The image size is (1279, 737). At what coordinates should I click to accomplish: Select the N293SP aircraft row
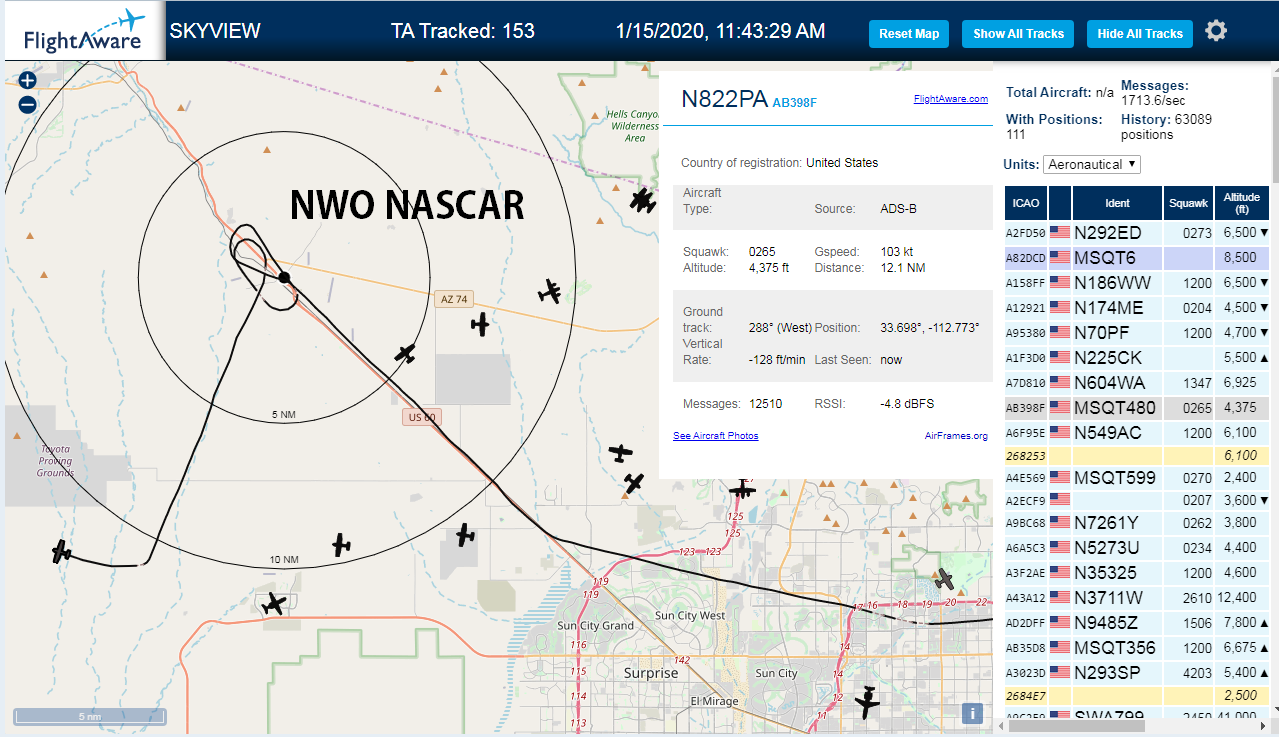point(1137,673)
